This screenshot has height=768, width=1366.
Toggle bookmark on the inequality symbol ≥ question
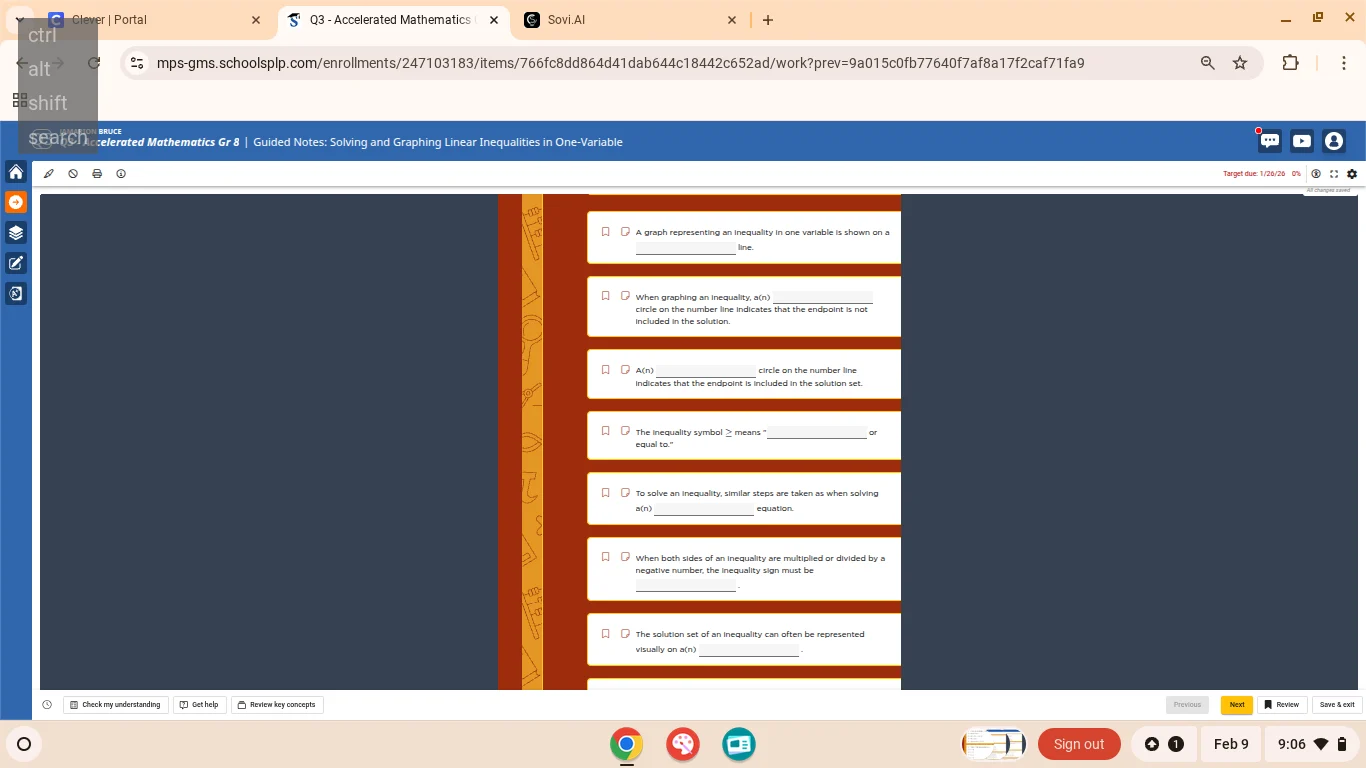click(605, 431)
